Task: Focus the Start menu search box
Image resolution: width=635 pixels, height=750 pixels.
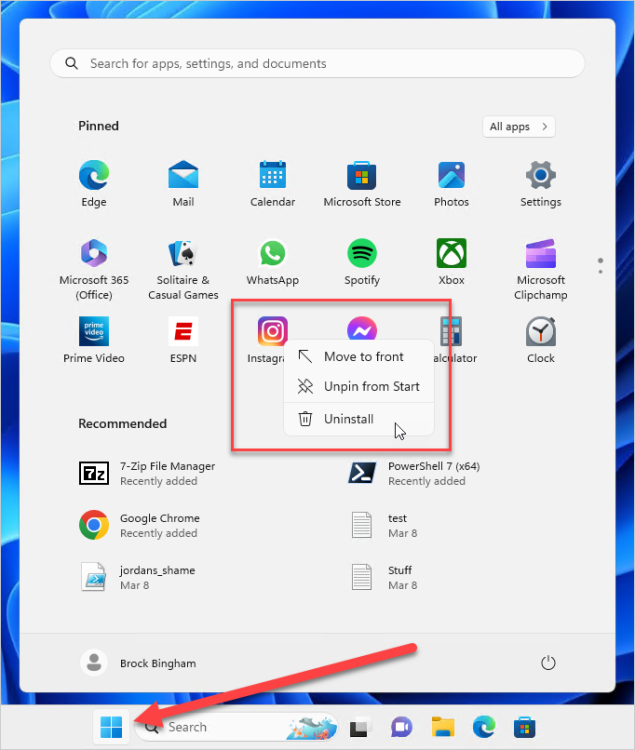Action: tap(318, 64)
